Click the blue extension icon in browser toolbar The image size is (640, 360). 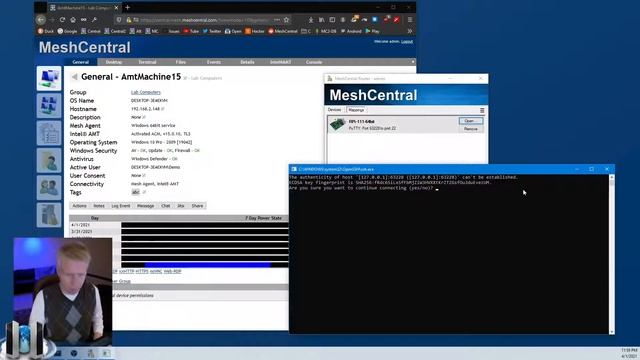pos(375,20)
